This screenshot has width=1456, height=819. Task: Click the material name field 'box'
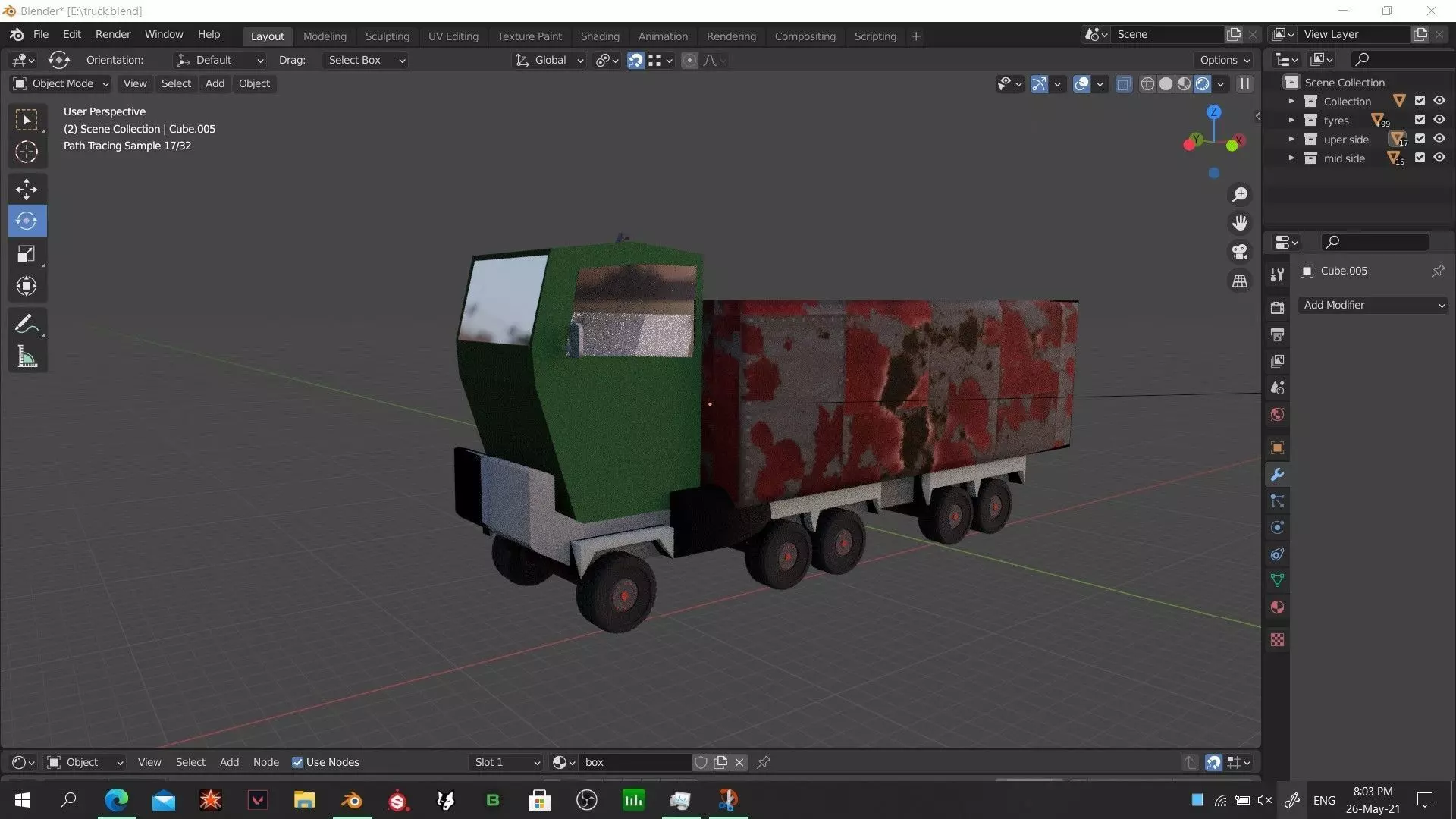pos(635,762)
